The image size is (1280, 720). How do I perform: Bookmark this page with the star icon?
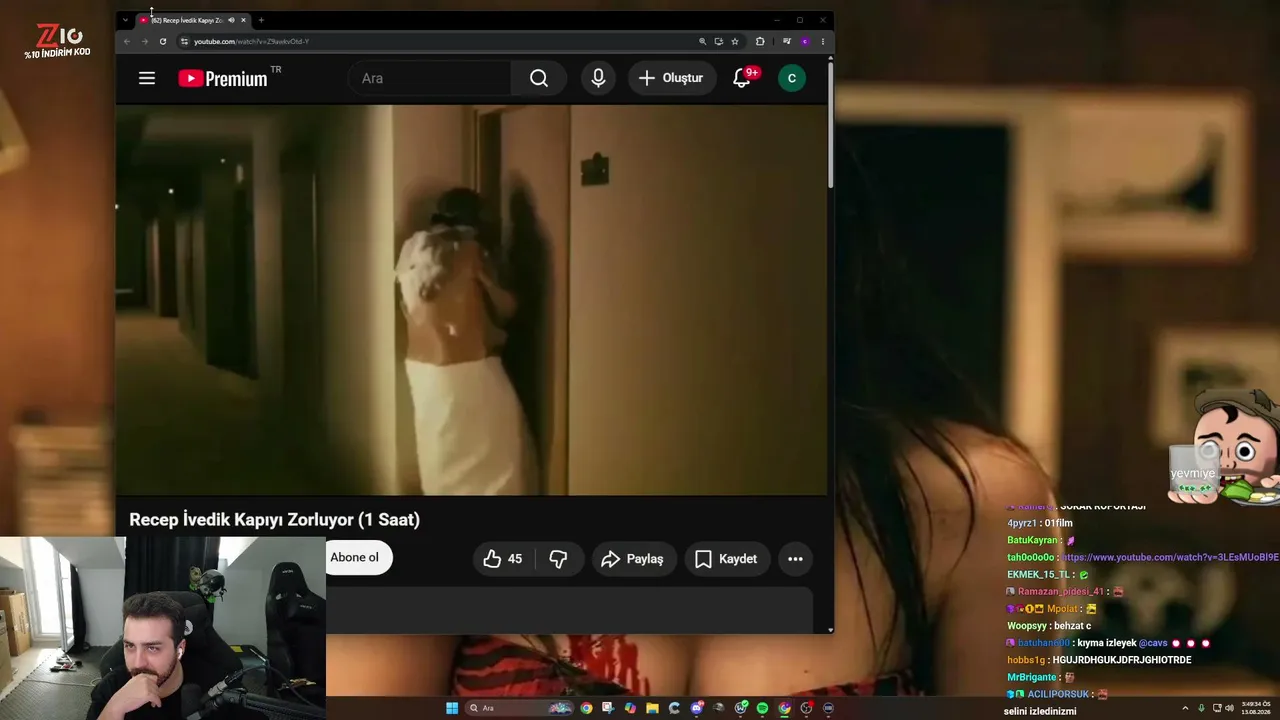click(735, 41)
